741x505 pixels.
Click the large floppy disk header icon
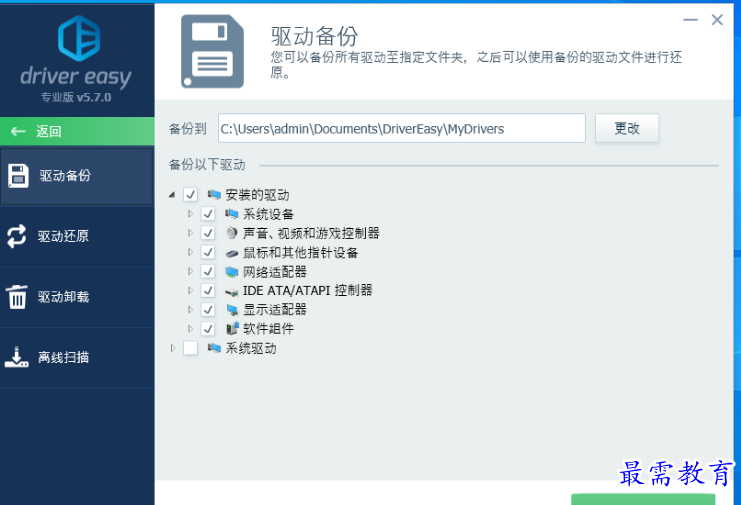click(212, 51)
